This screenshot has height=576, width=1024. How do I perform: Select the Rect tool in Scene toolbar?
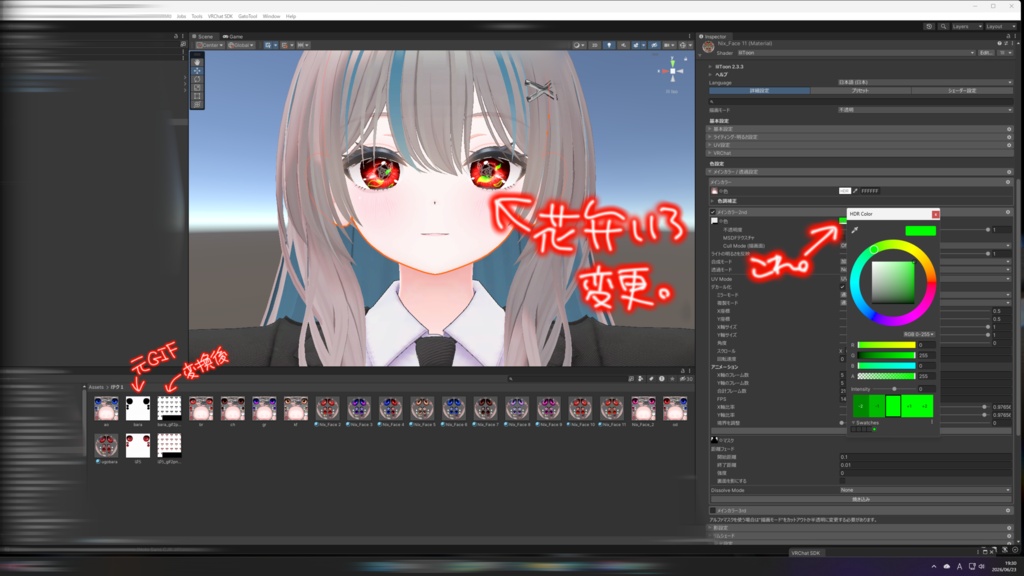coord(197,96)
